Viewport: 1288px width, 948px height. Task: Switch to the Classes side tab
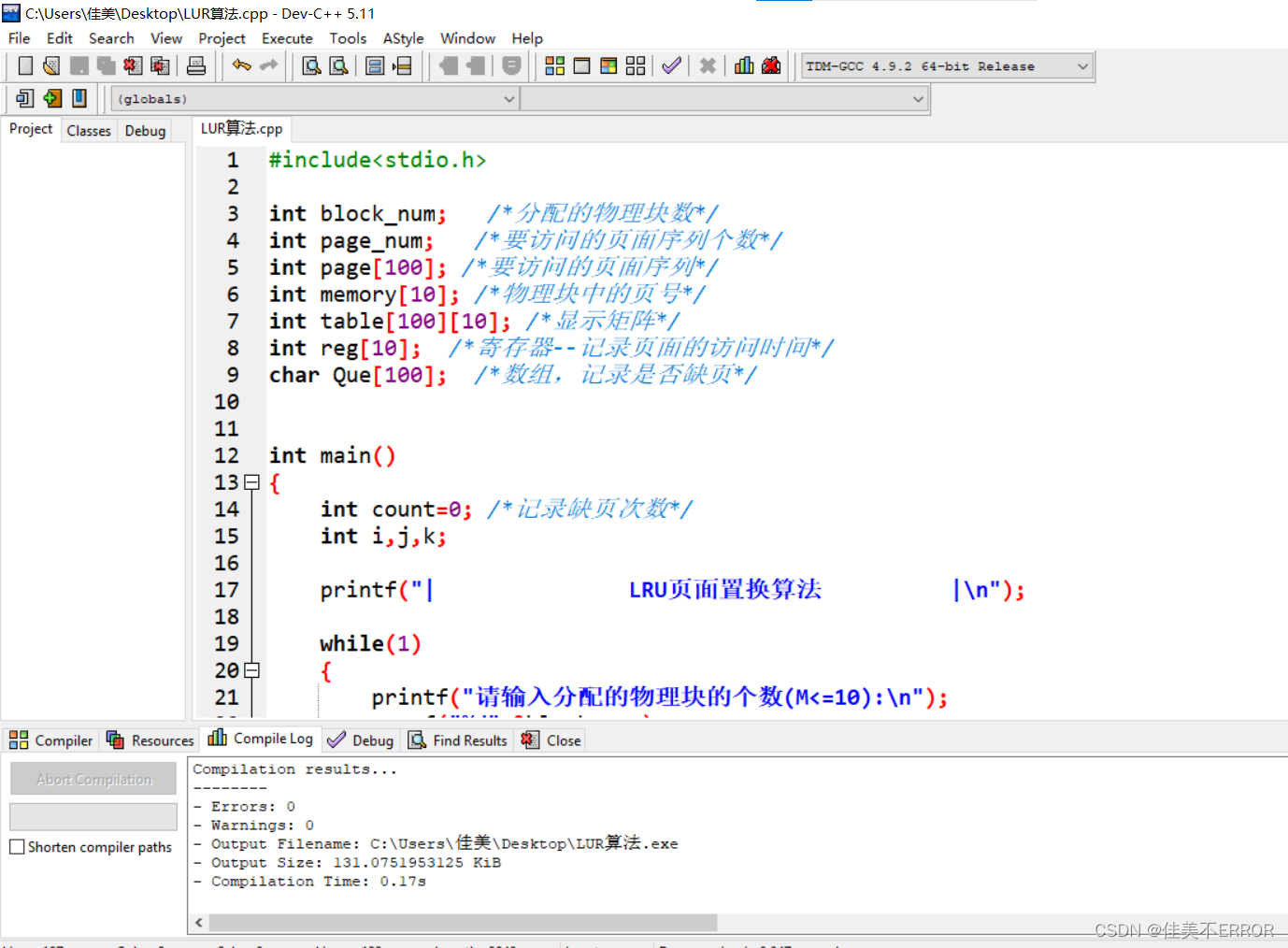pyautogui.click(x=89, y=131)
